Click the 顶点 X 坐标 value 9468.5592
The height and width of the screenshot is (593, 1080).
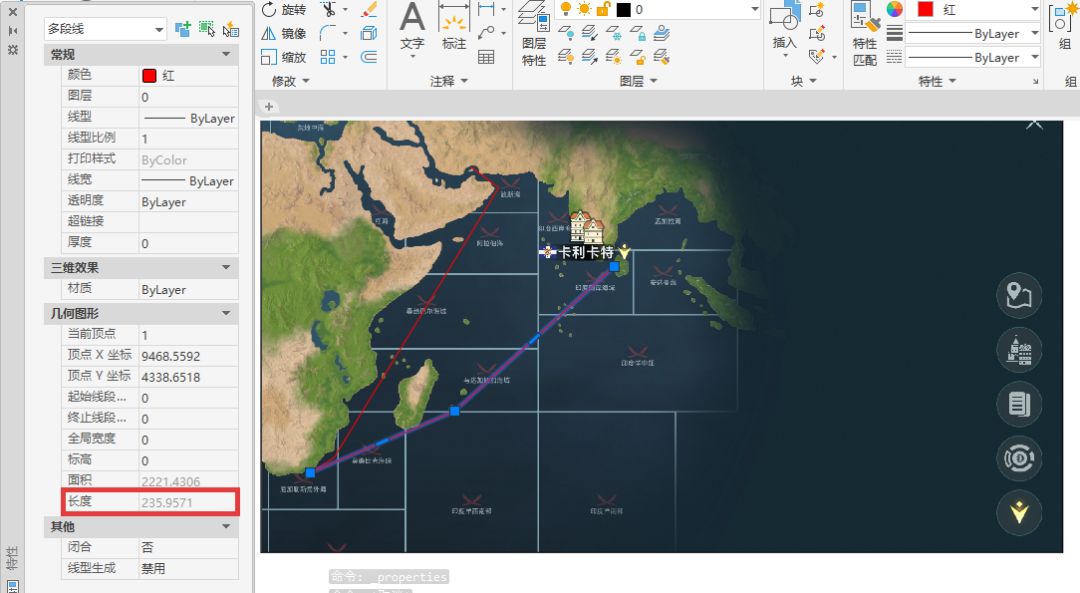click(x=189, y=356)
